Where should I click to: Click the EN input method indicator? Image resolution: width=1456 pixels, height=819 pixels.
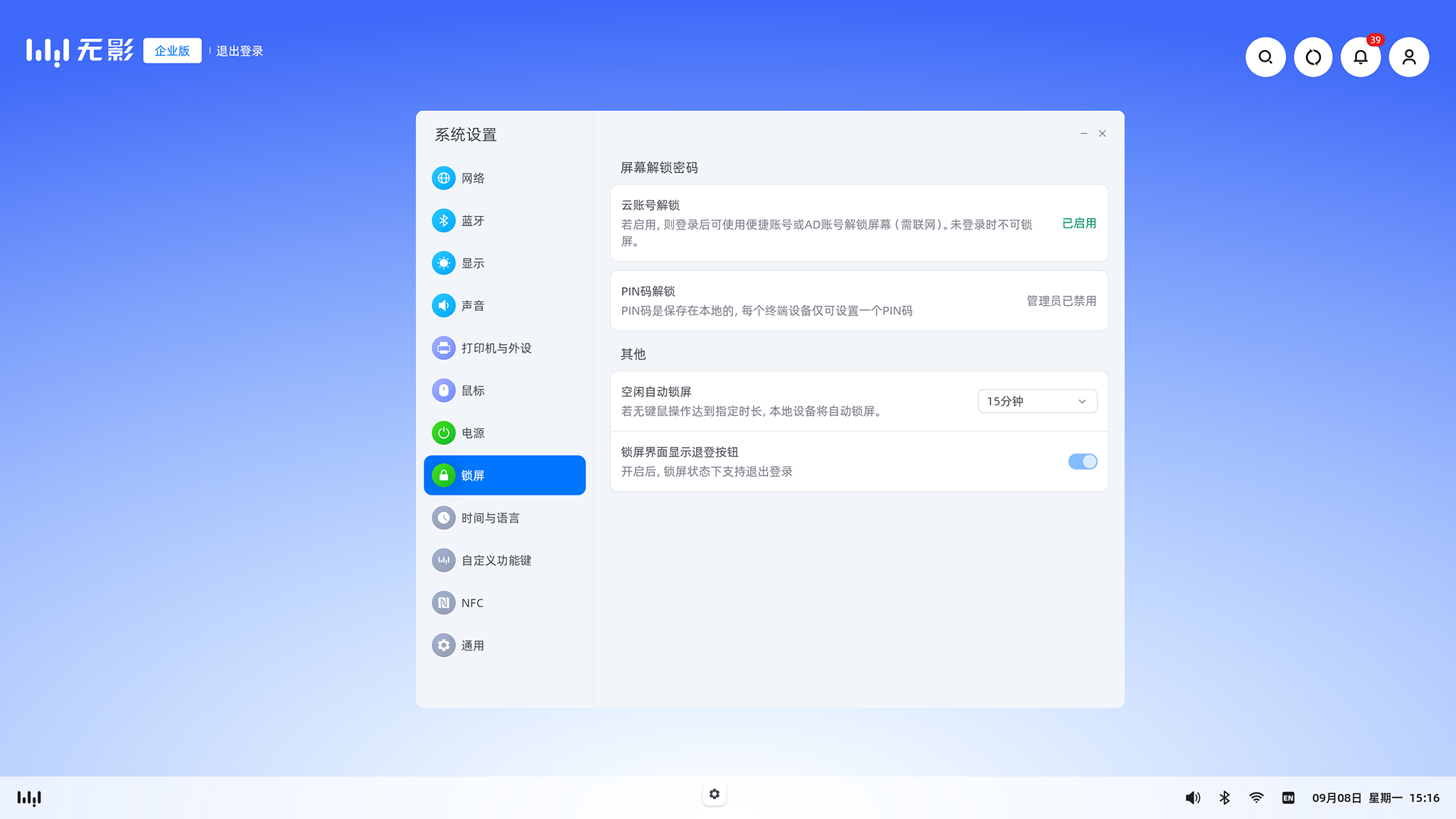[x=1288, y=798]
